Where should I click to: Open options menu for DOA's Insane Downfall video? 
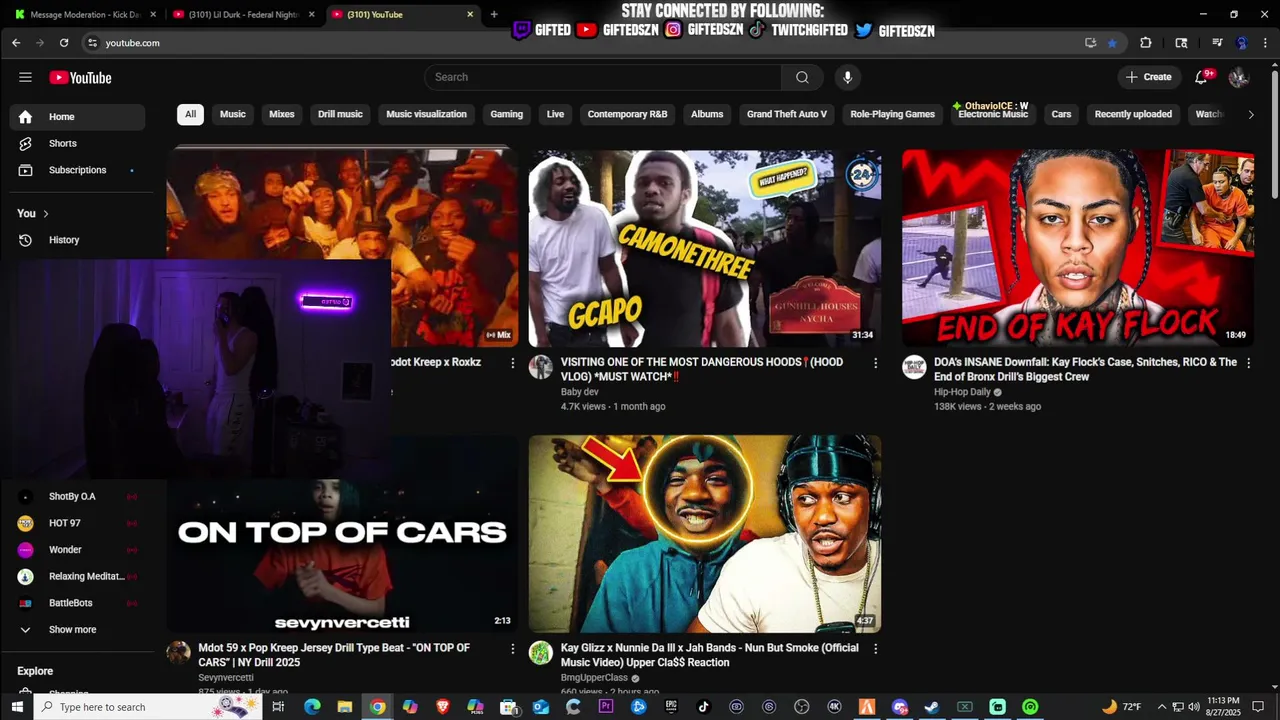pos(1248,363)
